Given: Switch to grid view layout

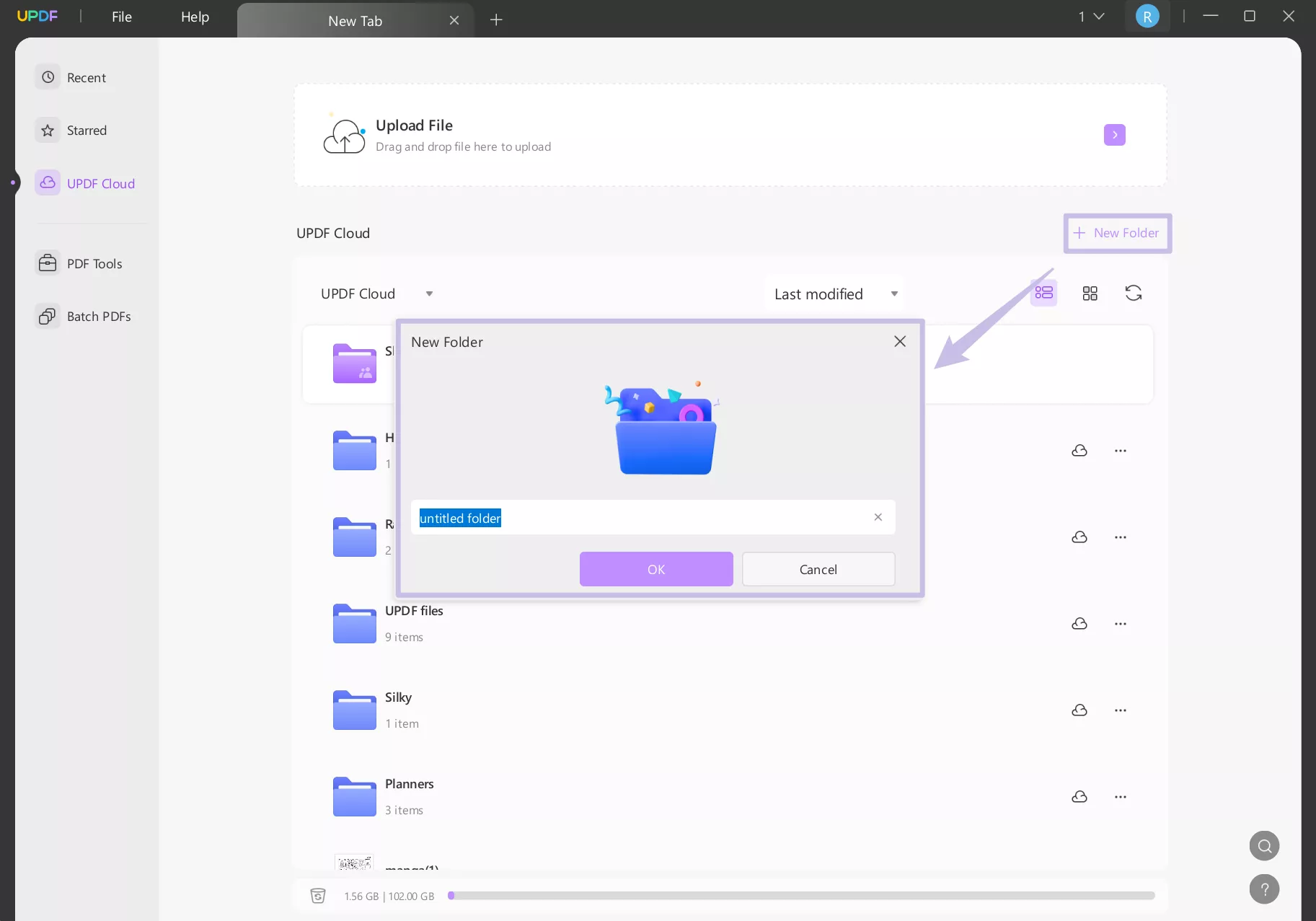Looking at the screenshot, I should click(1090, 293).
